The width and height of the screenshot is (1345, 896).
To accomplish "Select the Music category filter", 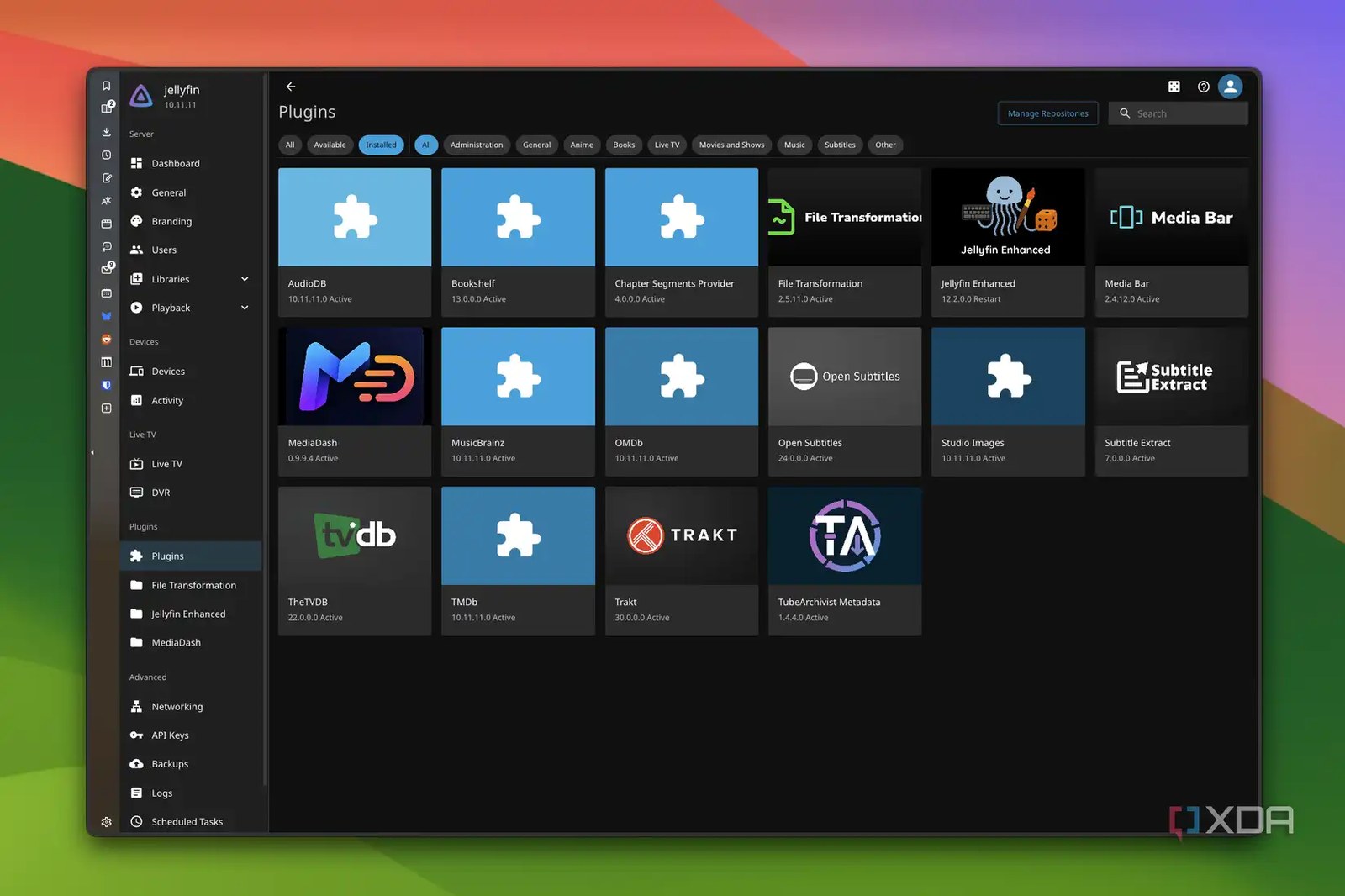I will pyautogui.click(x=794, y=145).
